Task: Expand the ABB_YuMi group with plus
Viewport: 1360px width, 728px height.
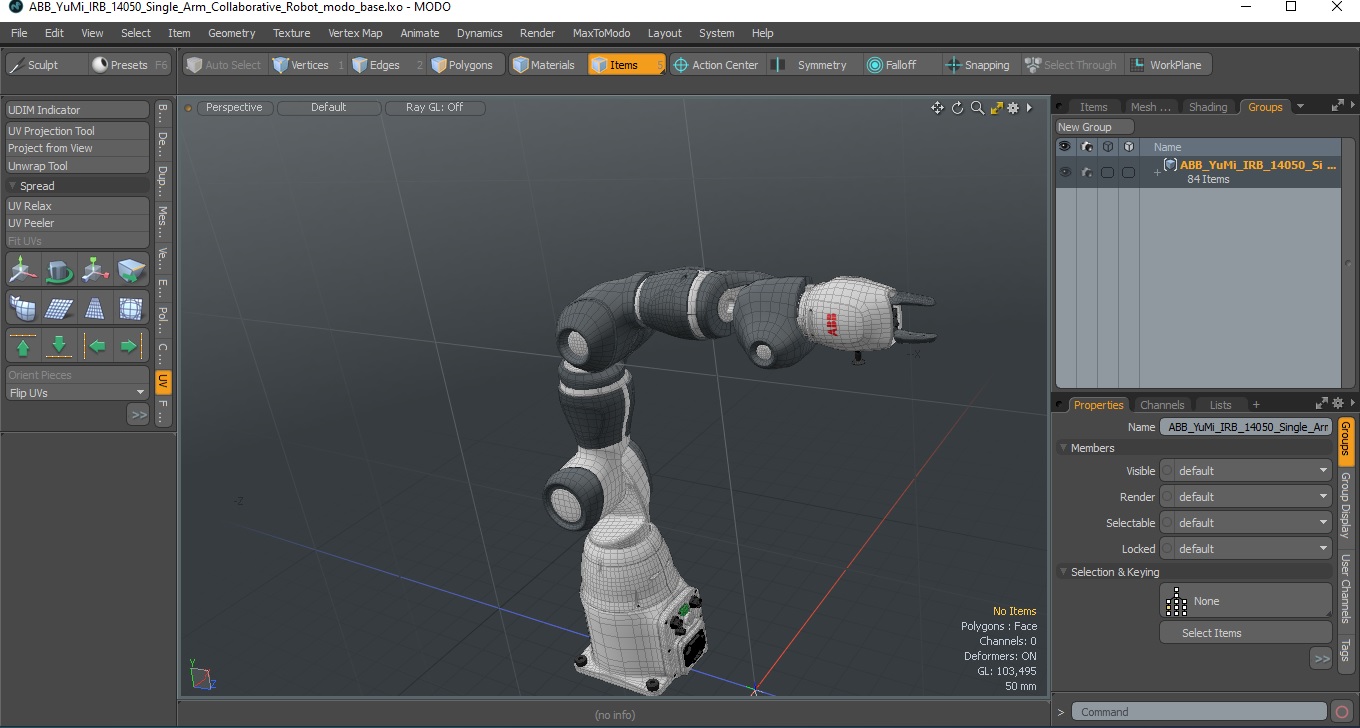Action: coord(1157,173)
